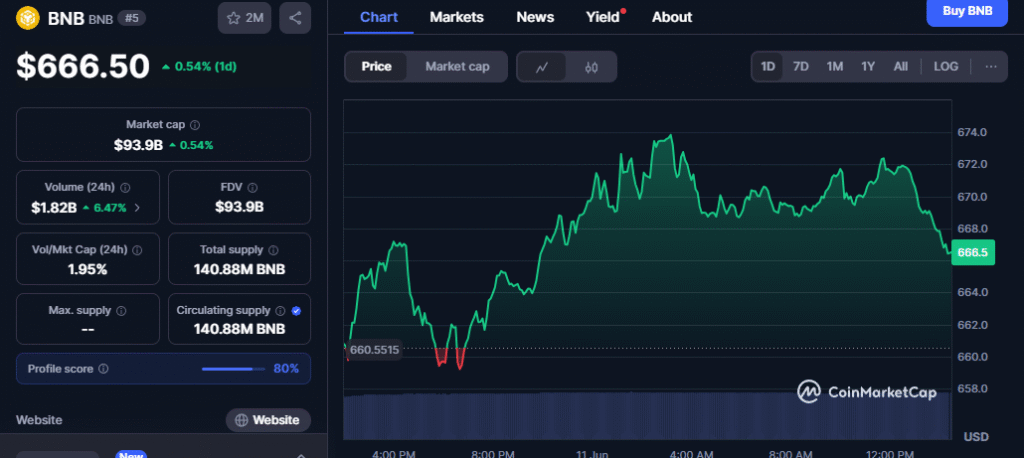1024x458 pixels.
Task: Switch to the News tab
Action: point(535,17)
